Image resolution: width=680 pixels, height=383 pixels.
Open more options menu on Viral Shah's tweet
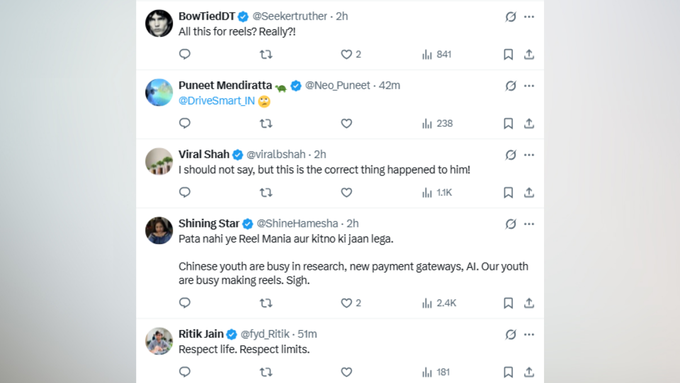pyautogui.click(x=529, y=155)
